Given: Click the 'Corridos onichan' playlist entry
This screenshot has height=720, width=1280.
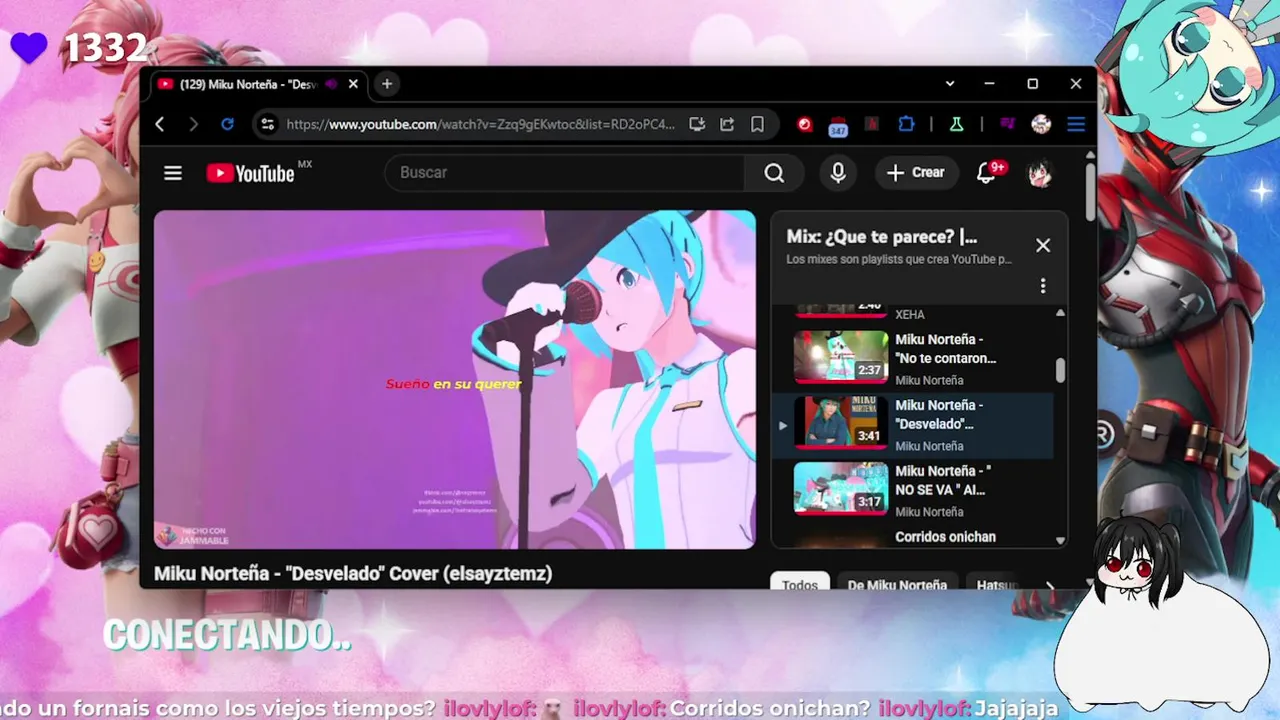Looking at the screenshot, I should click(x=945, y=537).
